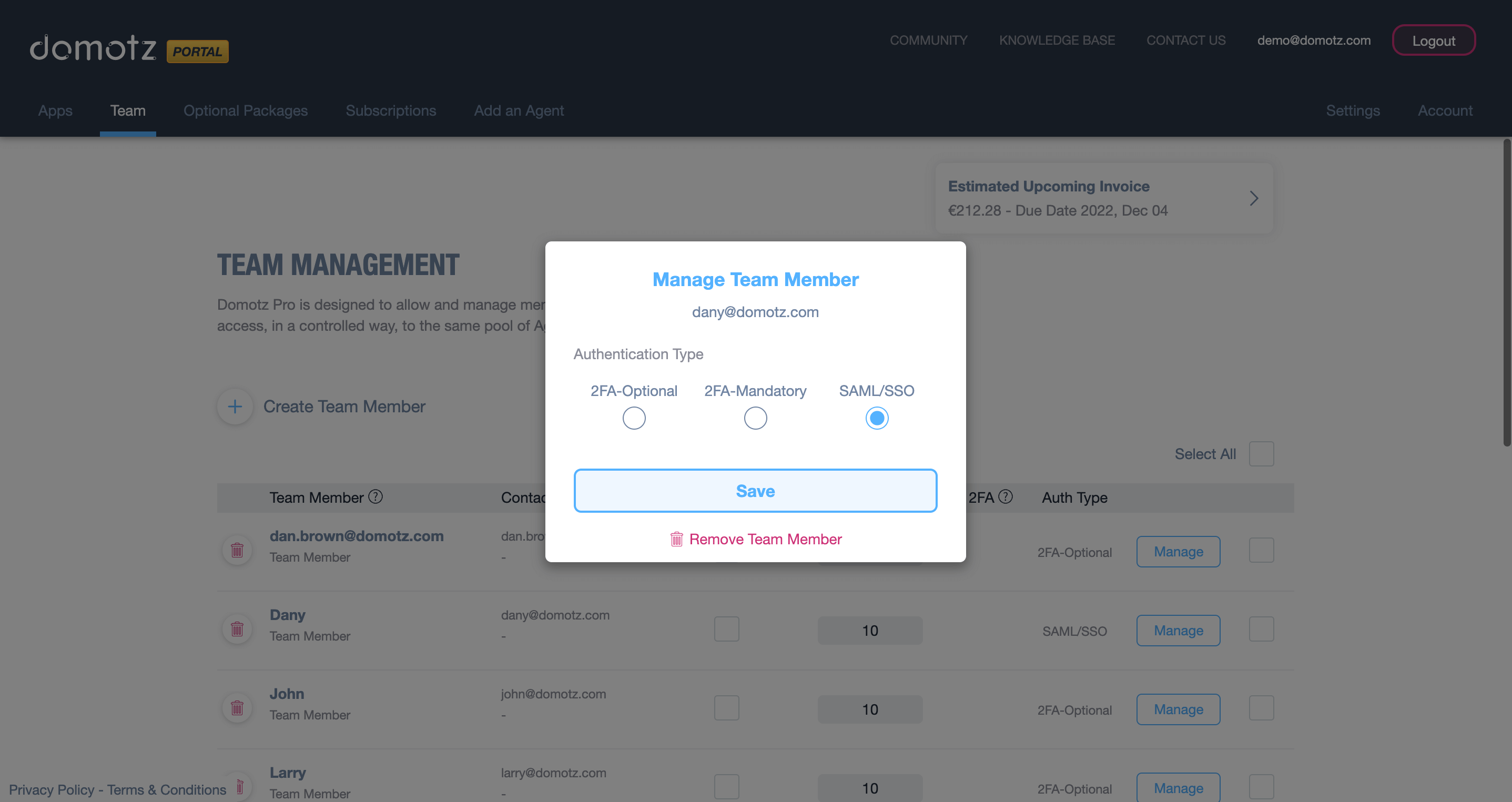Click the Create Team Member plus icon
Screen dimensions: 1512x802
pos(234,406)
